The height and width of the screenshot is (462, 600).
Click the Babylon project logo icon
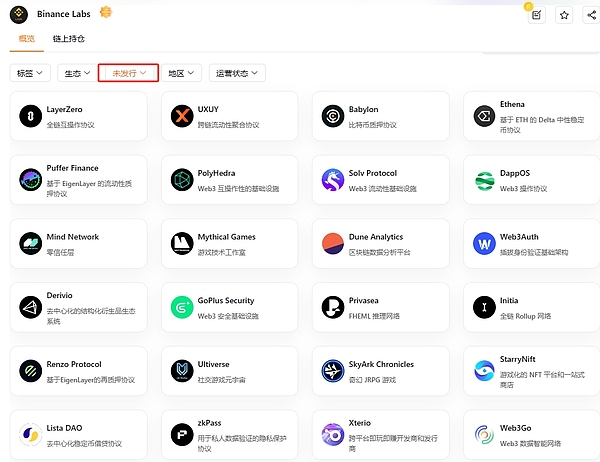pyautogui.click(x=332, y=116)
